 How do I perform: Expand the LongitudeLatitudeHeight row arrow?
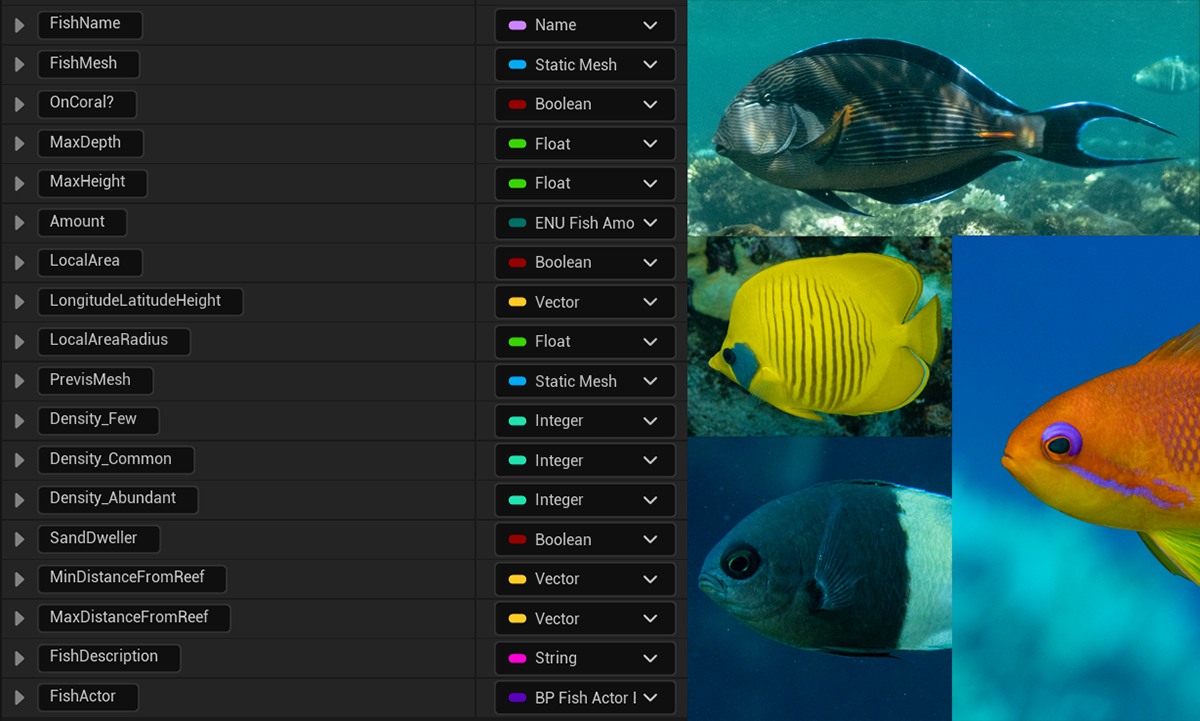point(19,302)
